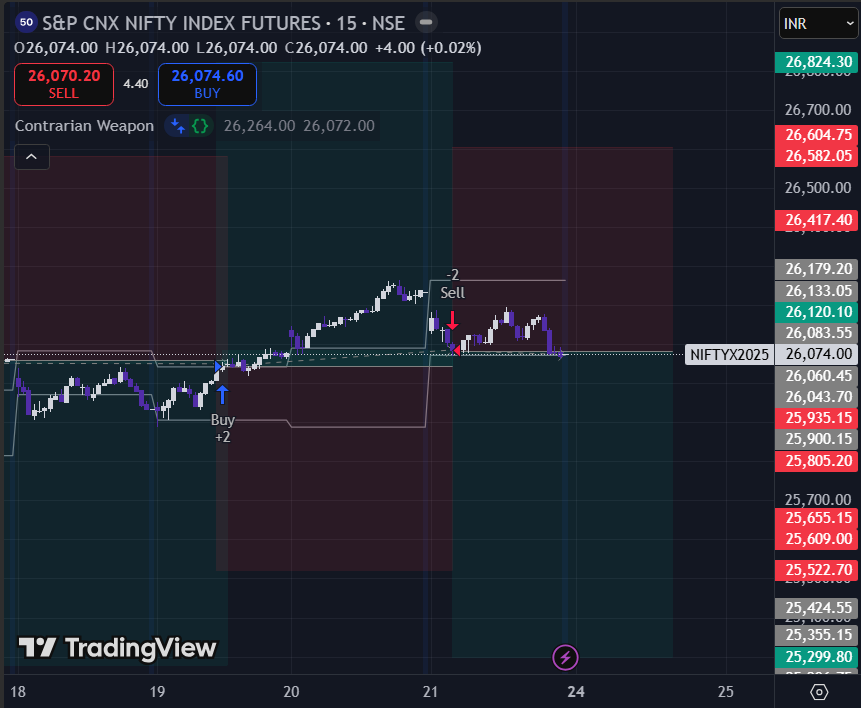Viewport: 861px width, 708px height.
Task: Click the 25,609.00 red price axis label
Action: [x=818, y=539]
